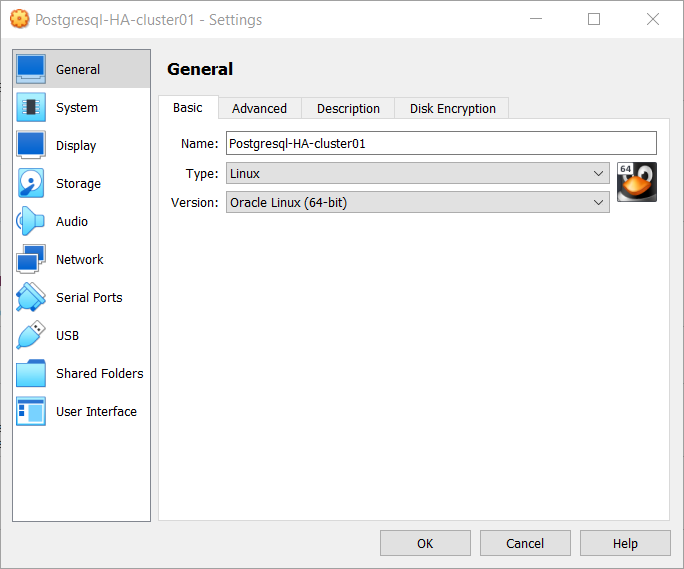The width and height of the screenshot is (684, 569).
Task: Select the User Interface icon
Action: (31, 412)
